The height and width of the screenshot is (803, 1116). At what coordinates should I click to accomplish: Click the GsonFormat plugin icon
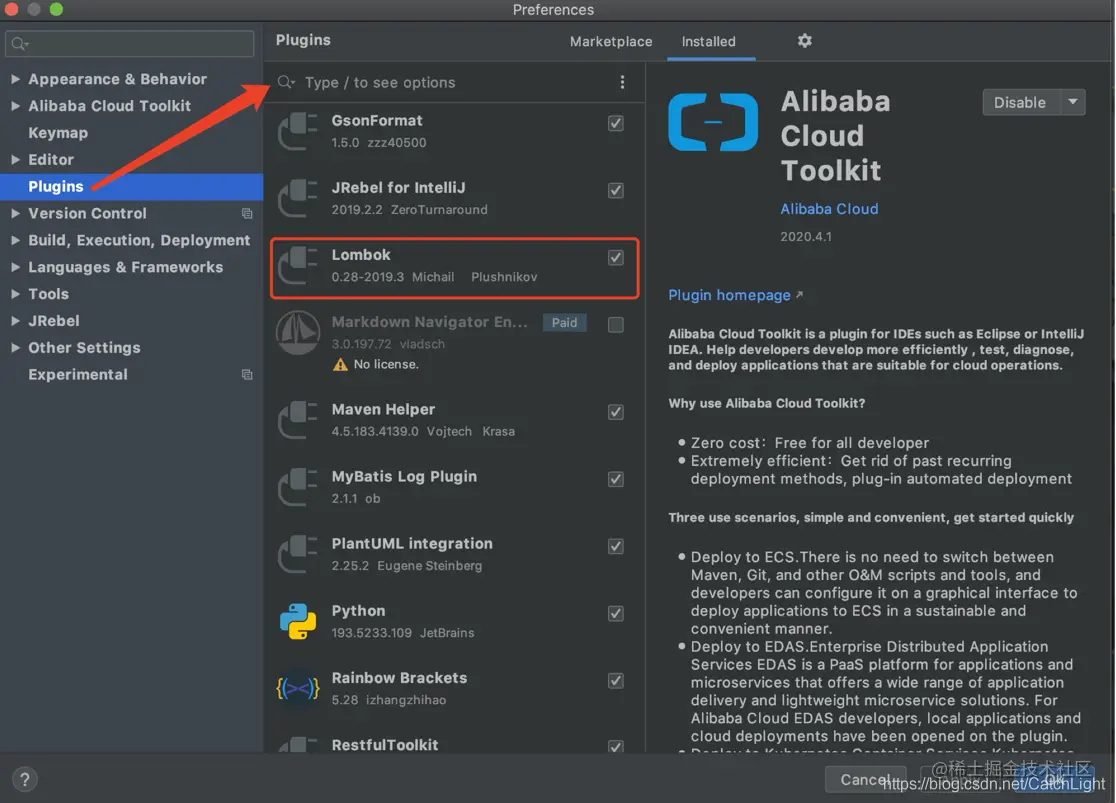[298, 132]
